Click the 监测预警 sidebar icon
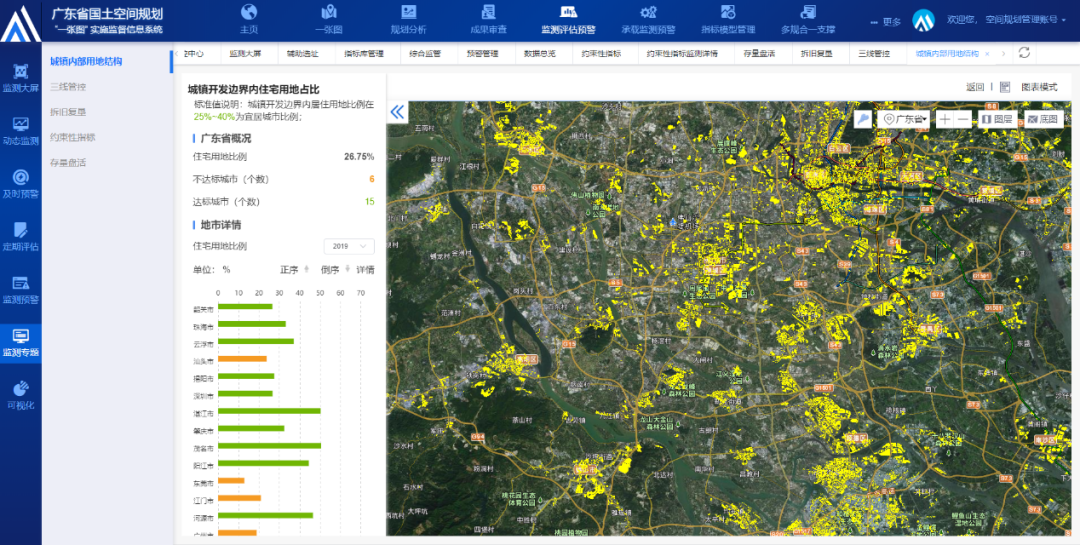This screenshot has height=545, width=1080. pyautogui.click(x=21, y=282)
